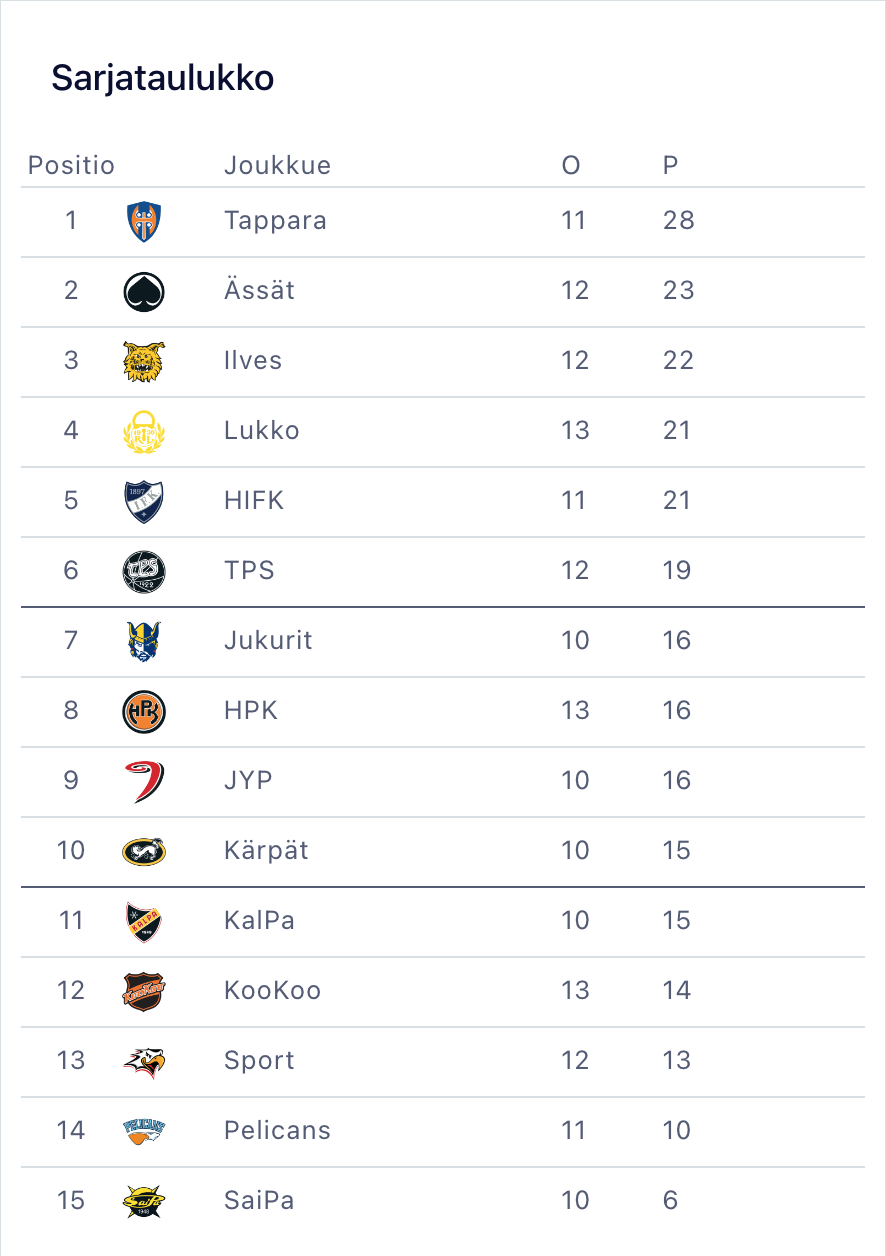Click the Positio column header
Image resolution: width=886 pixels, height=1256 pixels.
coord(71,165)
